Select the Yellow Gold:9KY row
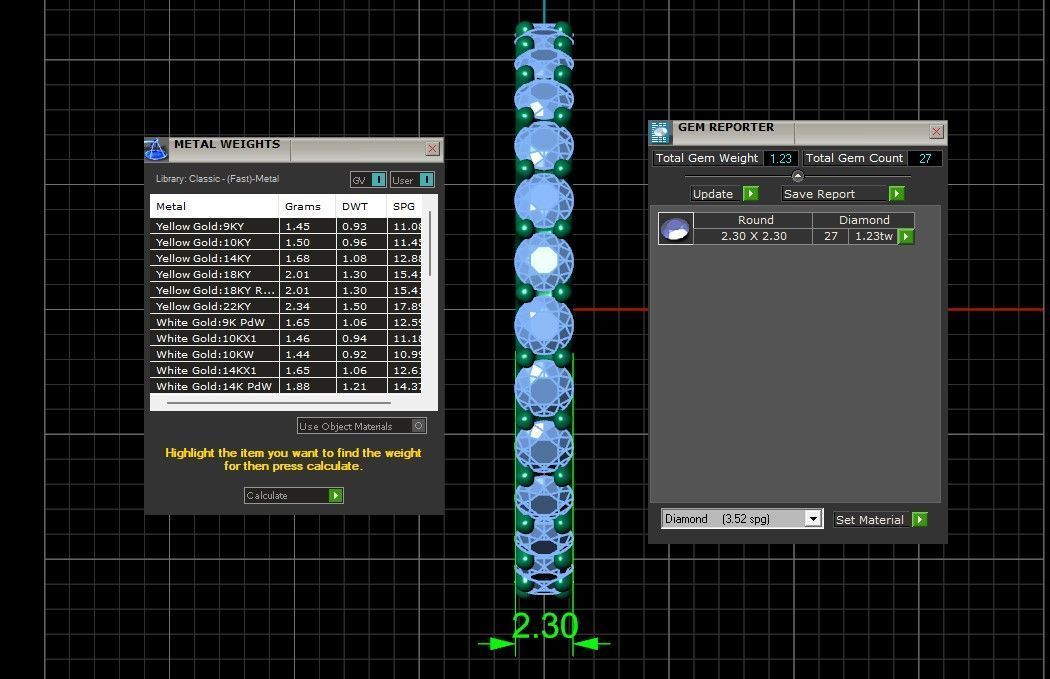Image resolution: width=1050 pixels, height=679 pixels. tap(286, 226)
